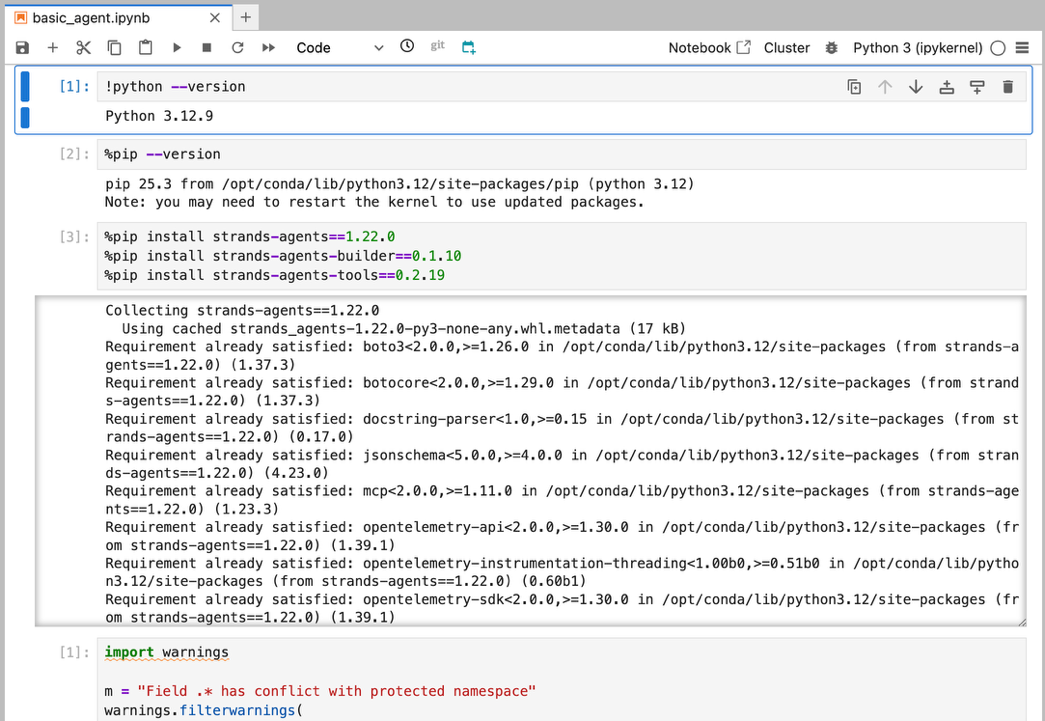Viewport: 1045px width, 721px height.
Task: Switch kernel via Python 3 (ipykernel)
Action: coord(917,47)
